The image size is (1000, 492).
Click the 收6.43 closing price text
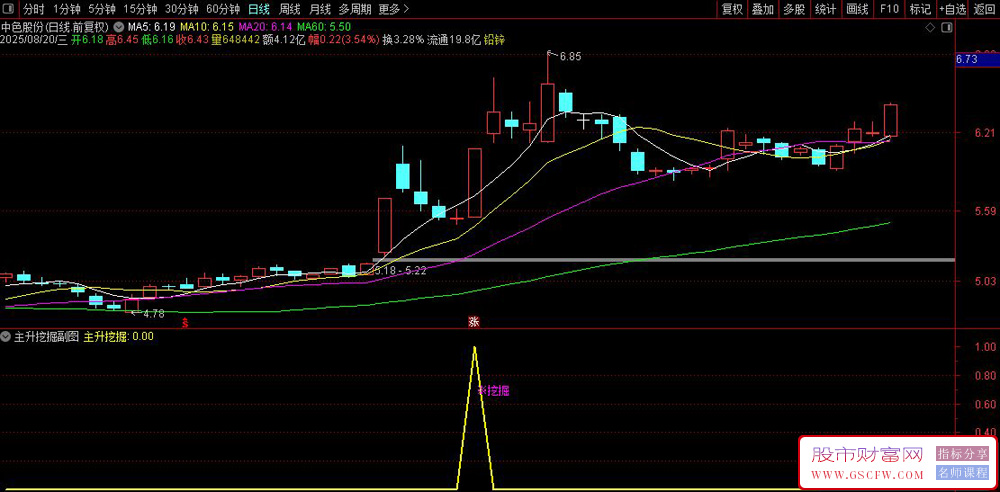[192, 40]
